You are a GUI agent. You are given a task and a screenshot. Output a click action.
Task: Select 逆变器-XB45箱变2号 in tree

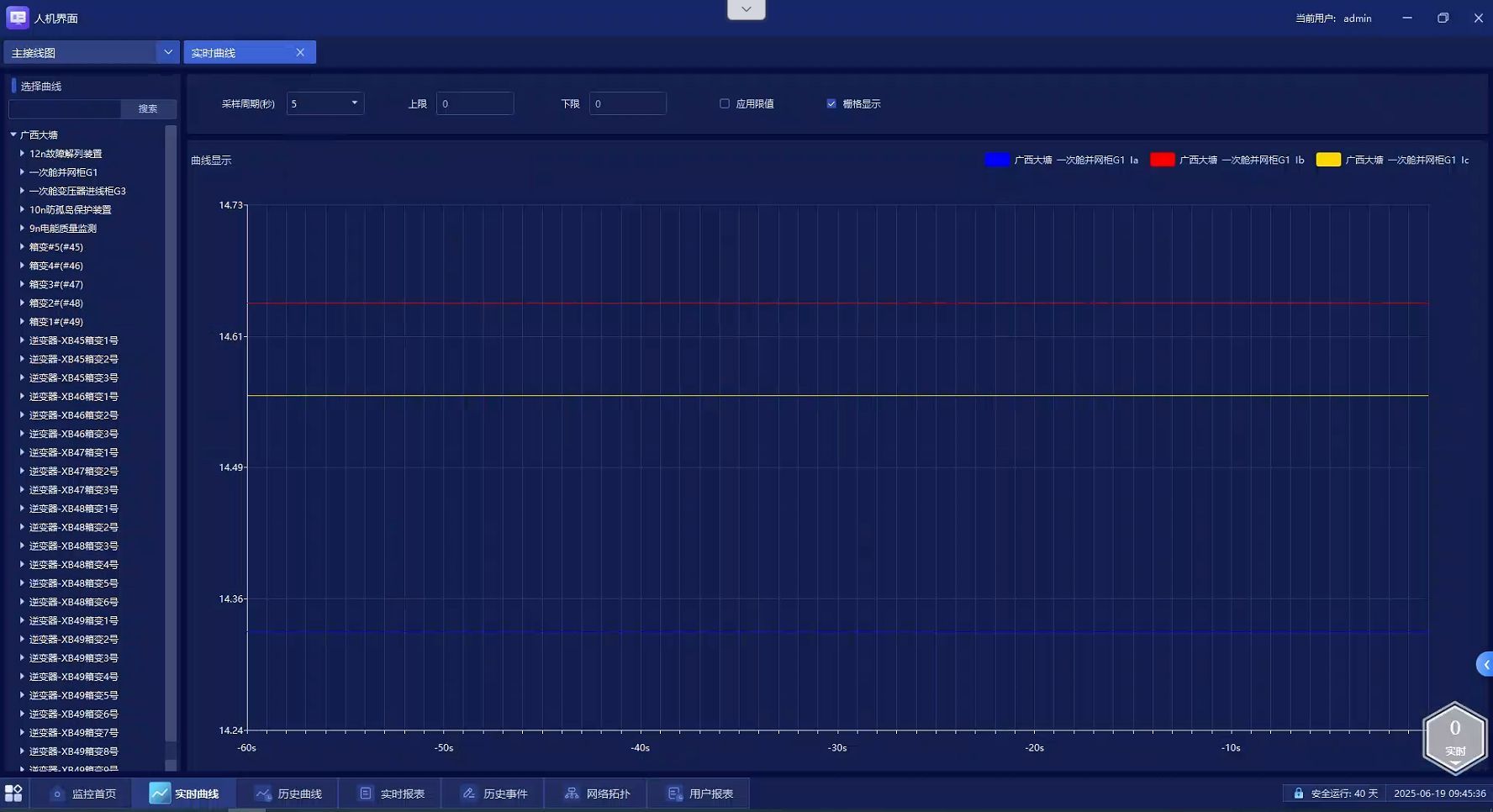click(x=74, y=359)
